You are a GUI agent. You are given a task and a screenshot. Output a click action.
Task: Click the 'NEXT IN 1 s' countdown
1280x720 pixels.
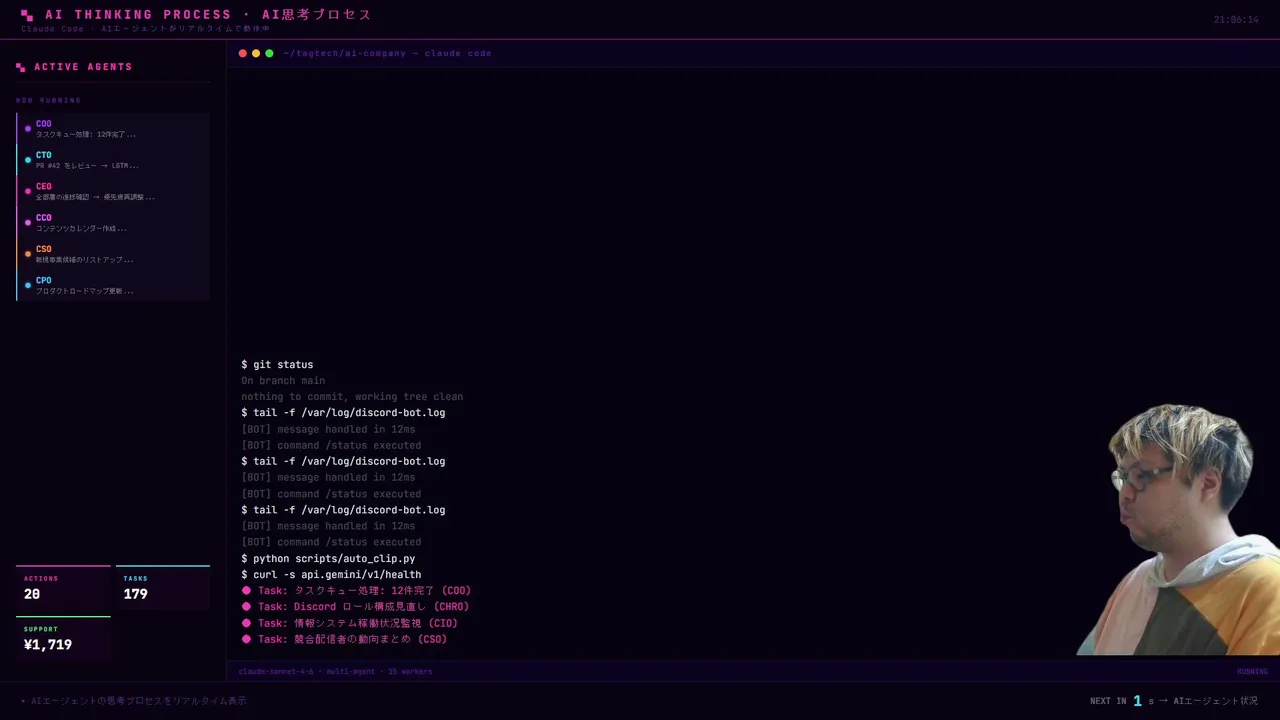tap(1122, 701)
